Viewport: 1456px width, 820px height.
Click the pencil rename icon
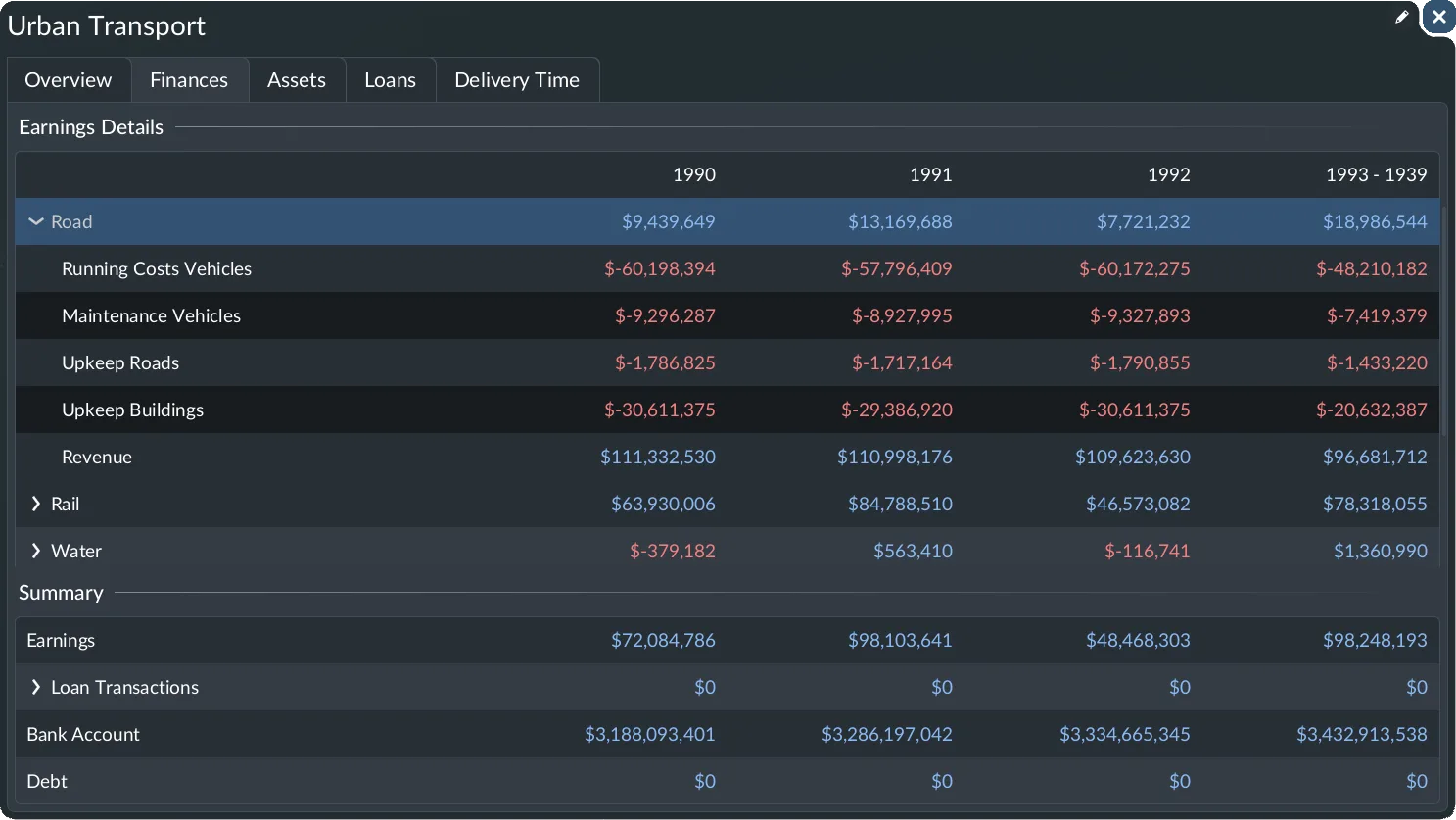pos(1402,17)
